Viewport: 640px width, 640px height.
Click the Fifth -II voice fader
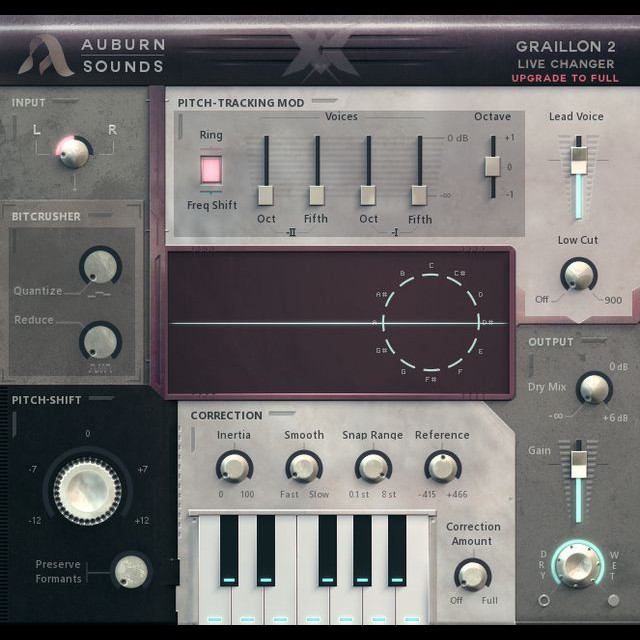[317, 196]
